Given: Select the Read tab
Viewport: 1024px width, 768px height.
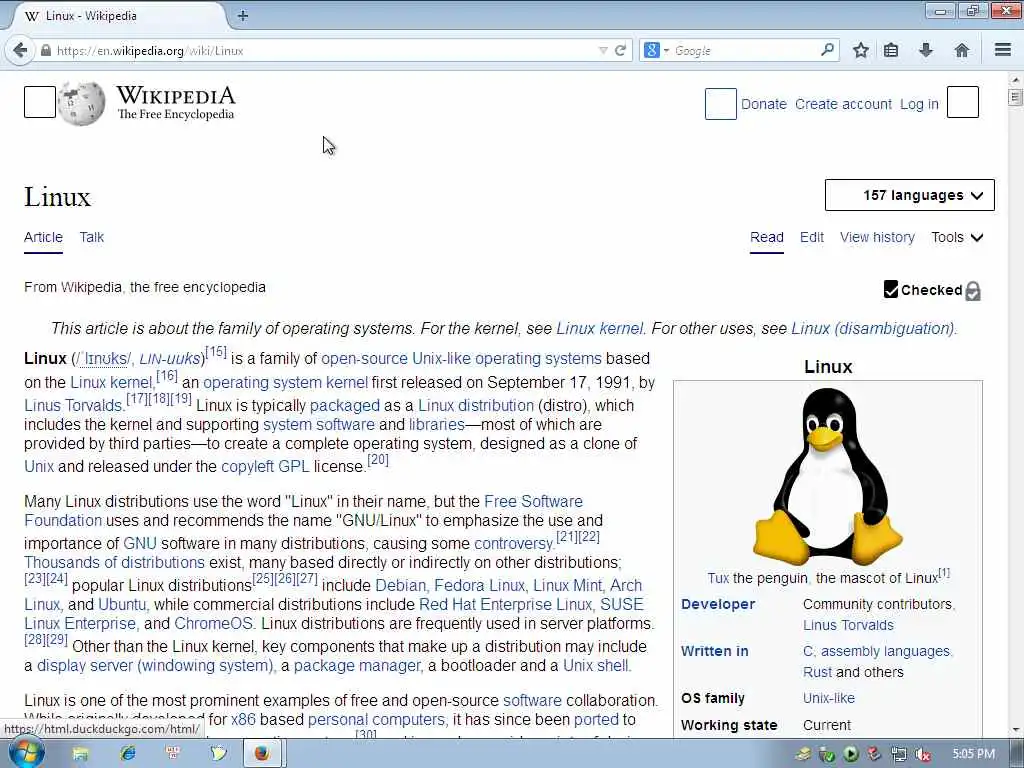Looking at the screenshot, I should 767,237.
